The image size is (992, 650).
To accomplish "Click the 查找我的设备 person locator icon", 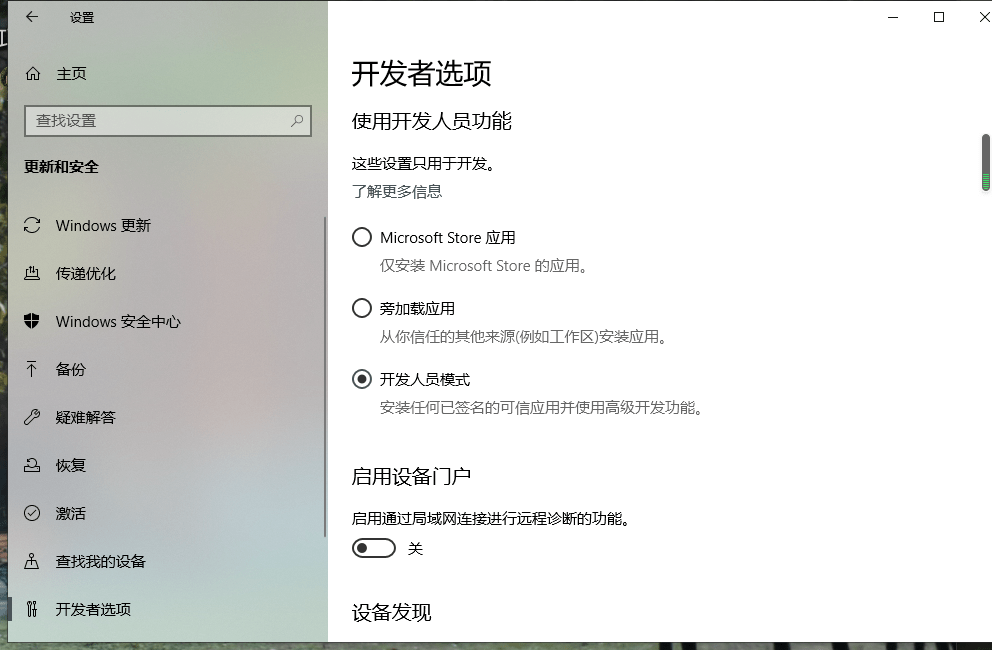I will [32, 561].
